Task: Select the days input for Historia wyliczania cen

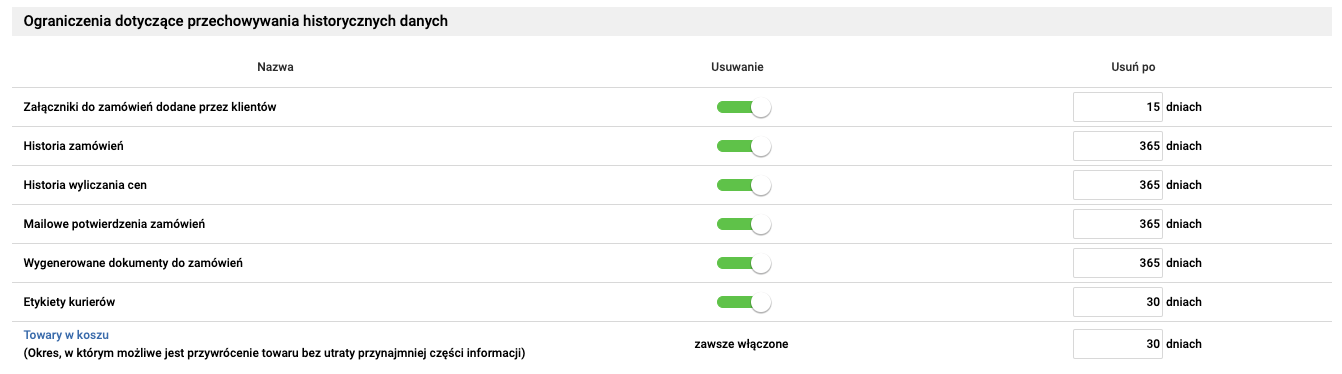Action: pos(1118,185)
